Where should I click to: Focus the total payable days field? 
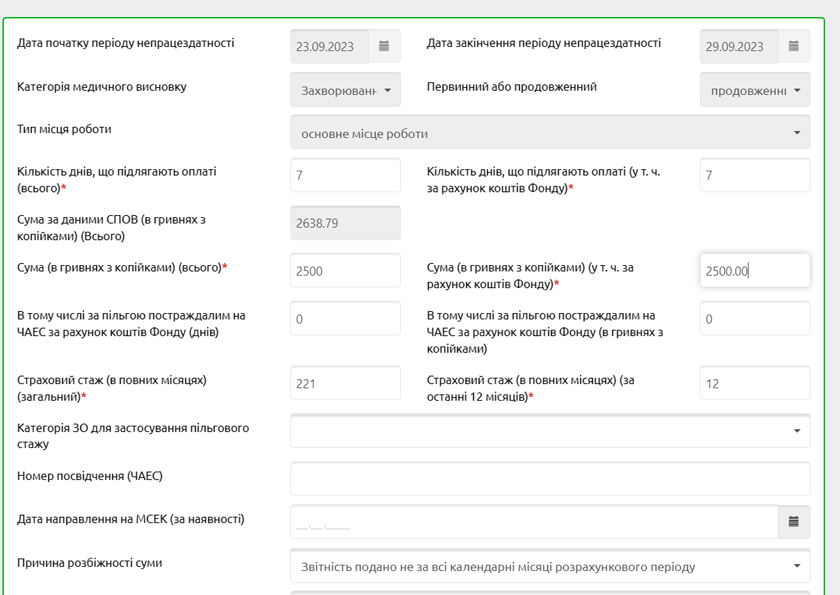[345, 175]
